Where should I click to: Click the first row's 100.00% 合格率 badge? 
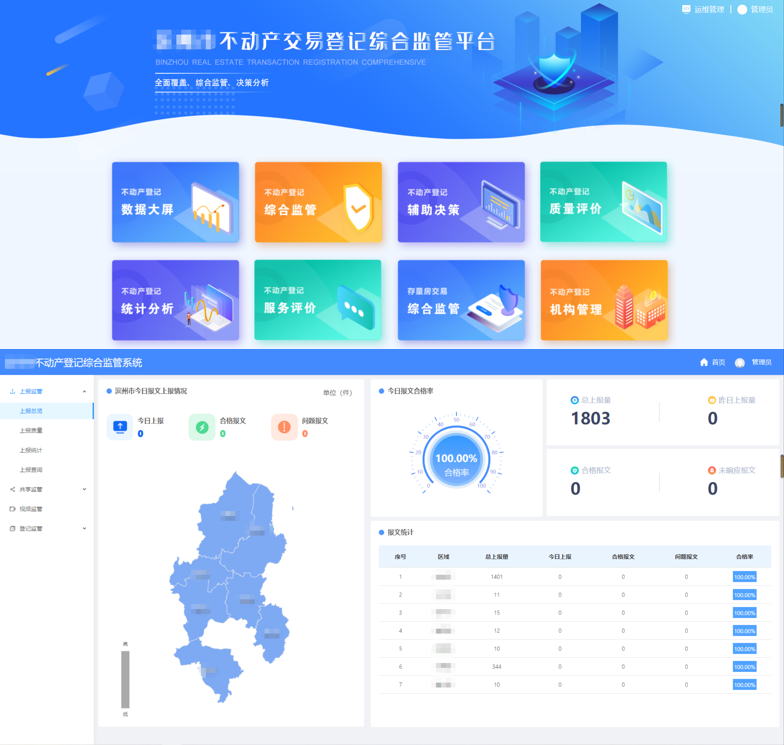(744, 577)
